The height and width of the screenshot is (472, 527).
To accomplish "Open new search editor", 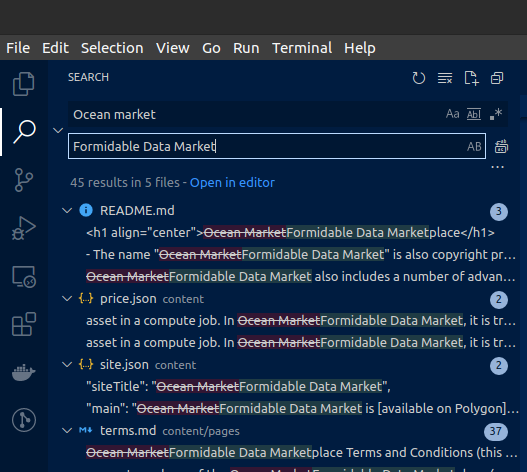I will [x=471, y=78].
